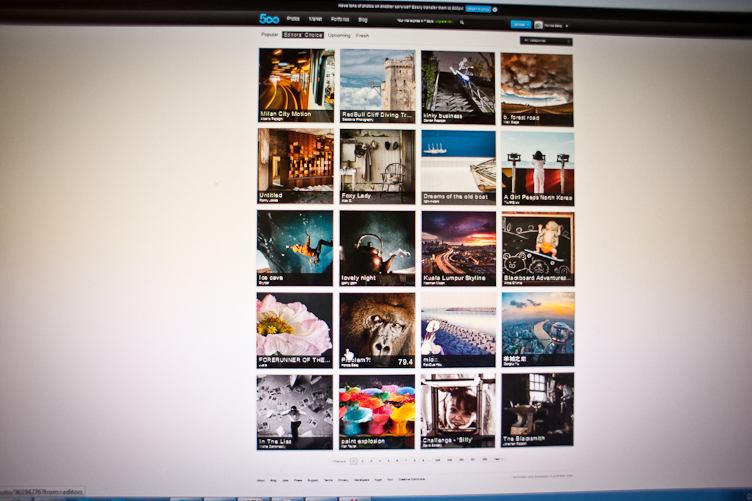Click the blue Upload button

(x=519, y=23)
